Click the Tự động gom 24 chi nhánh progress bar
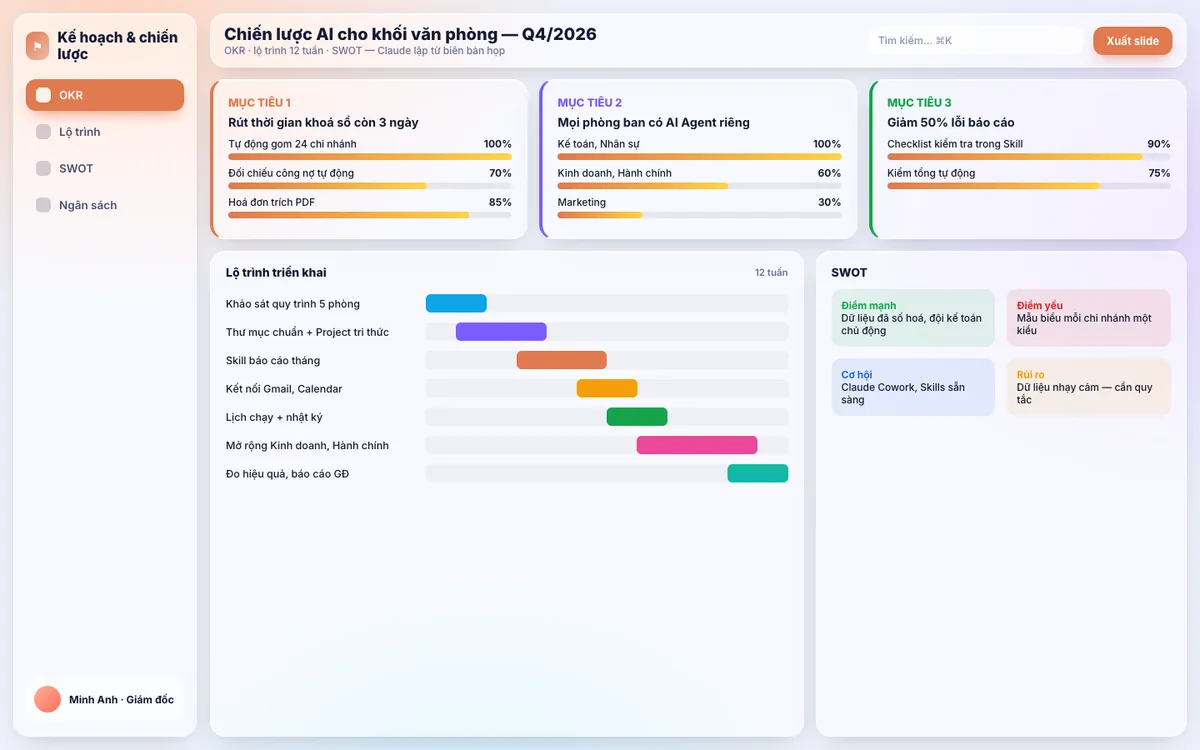Screen dimensions: 1200x750 tap(370, 156)
